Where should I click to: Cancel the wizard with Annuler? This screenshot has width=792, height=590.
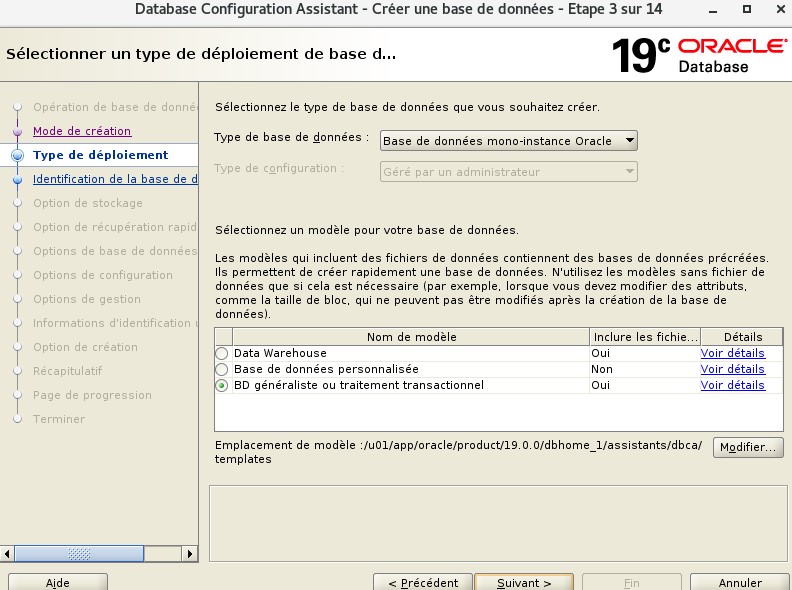(x=740, y=582)
